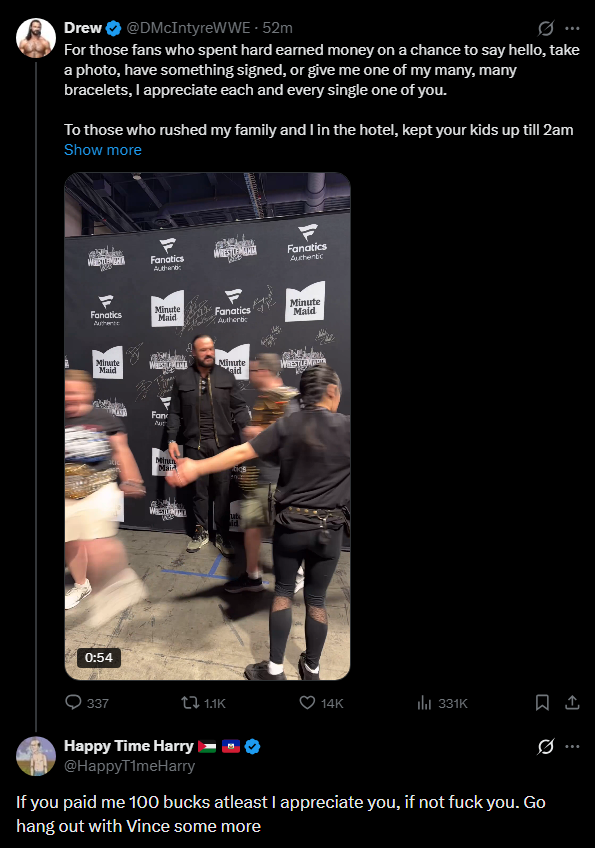Image resolution: width=595 pixels, height=848 pixels.
Task: Expand the post text with Show more
Action: (103, 150)
